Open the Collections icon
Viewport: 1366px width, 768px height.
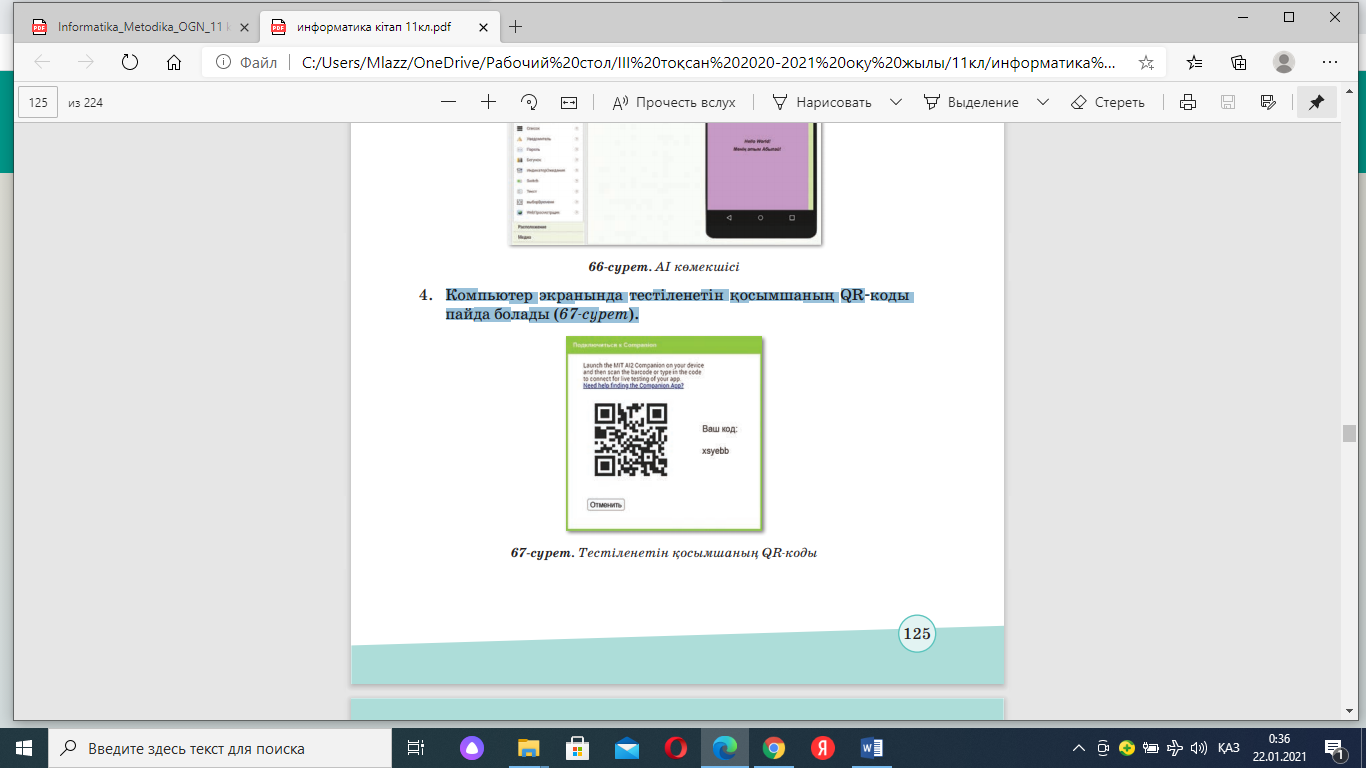(1239, 62)
